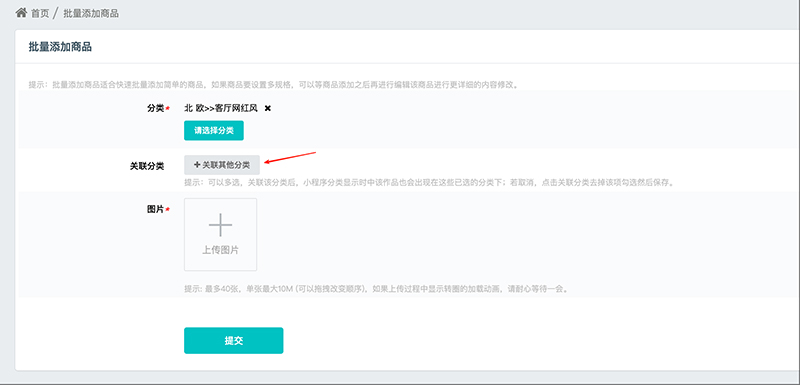The image size is (800, 385).
Task: Click the 批量添加商品 breadcrumb
Action: (x=91, y=13)
